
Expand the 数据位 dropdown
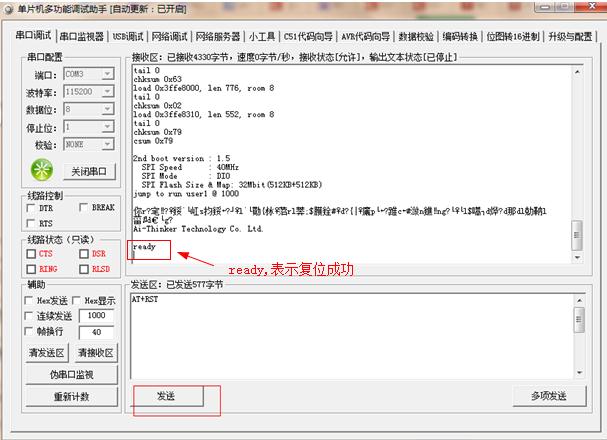click(107, 109)
